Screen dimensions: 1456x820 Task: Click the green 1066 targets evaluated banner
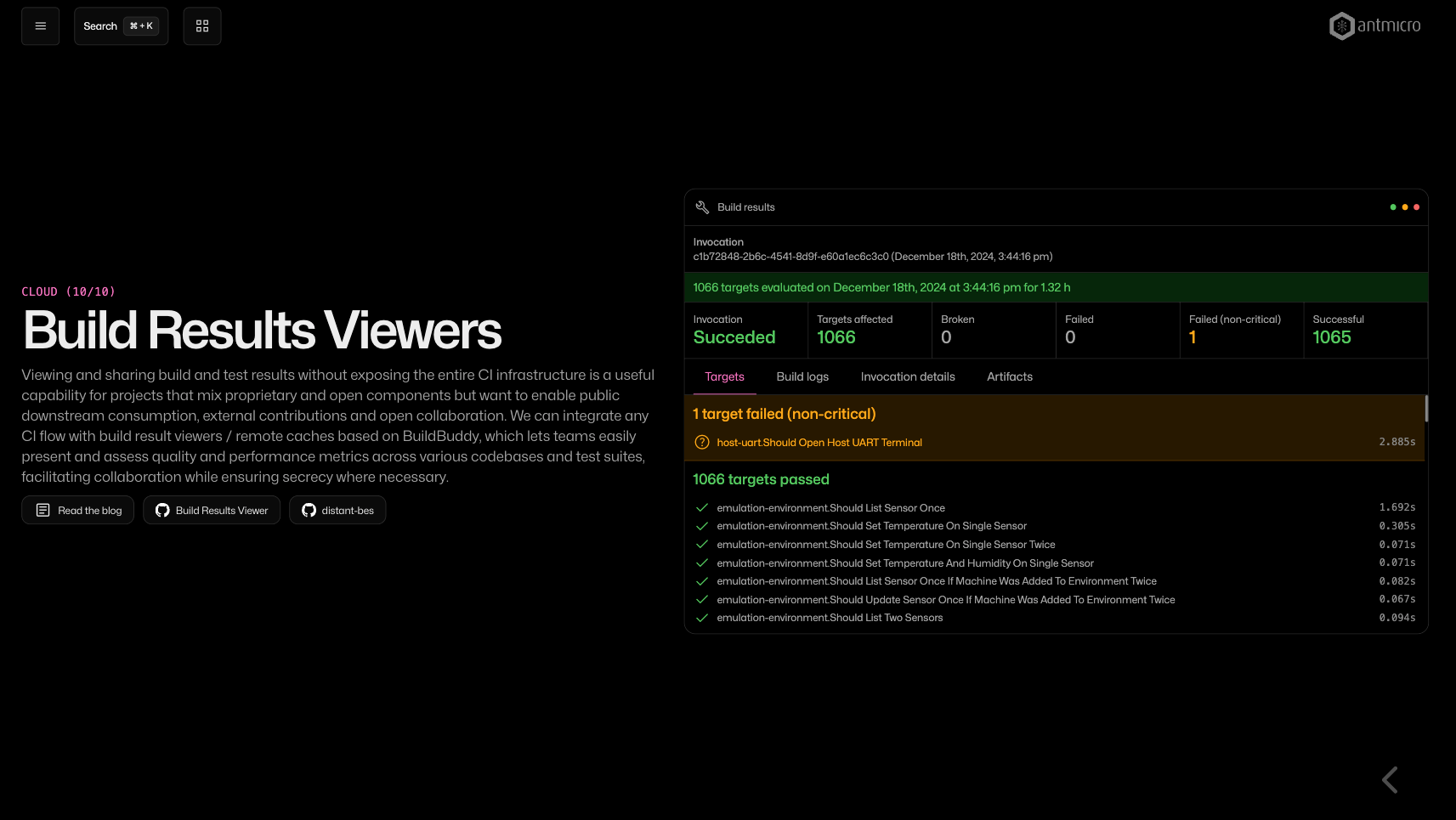pyautogui.click(x=1056, y=287)
